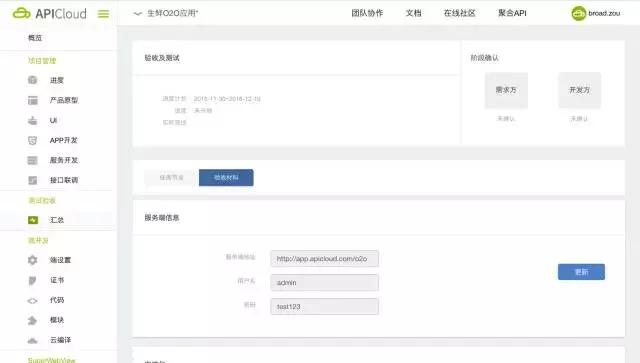Select 进度 label in sidebar
Image resolution: width=640 pixels, height=363 pixels.
[57, 80]
